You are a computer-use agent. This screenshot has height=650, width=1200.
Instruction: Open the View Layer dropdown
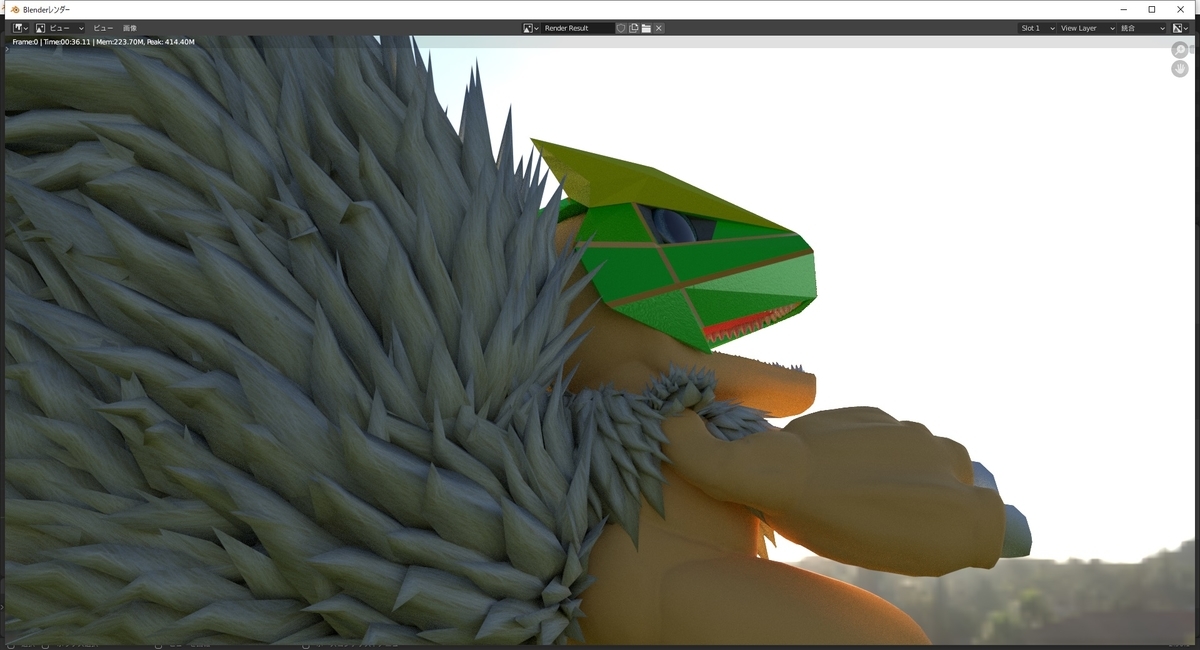click(x=1087, y=28)
